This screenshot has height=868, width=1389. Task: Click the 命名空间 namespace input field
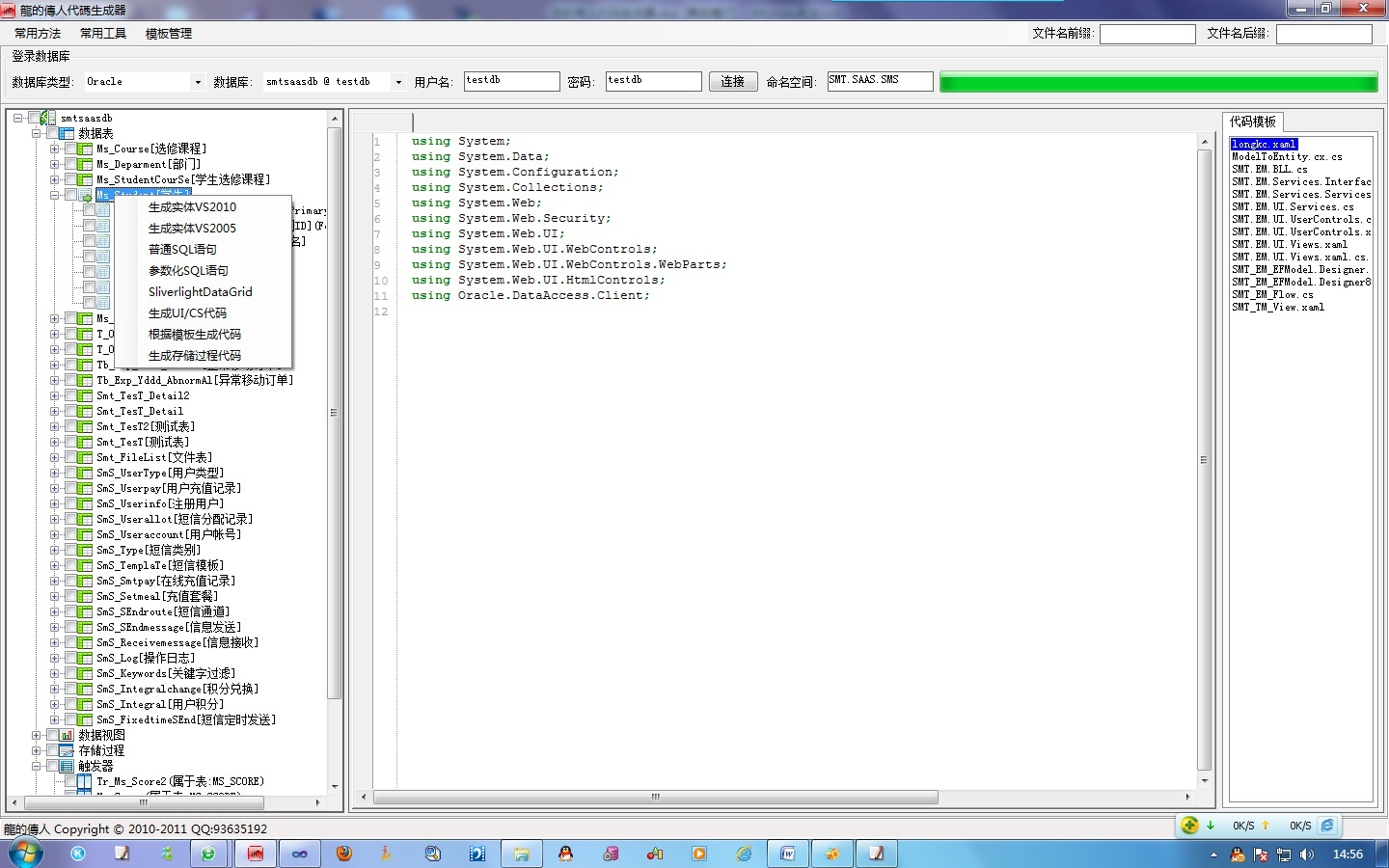879,81
